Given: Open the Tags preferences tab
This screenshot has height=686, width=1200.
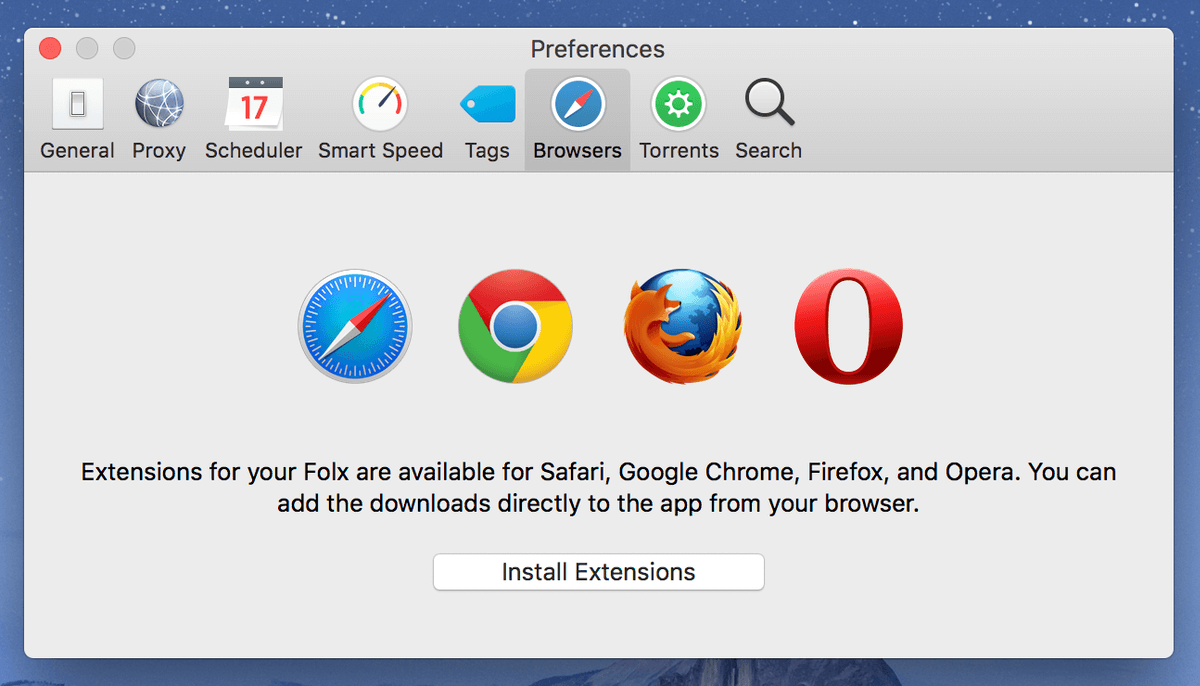Looking at the screenshot, I should [x=487, y=120].
